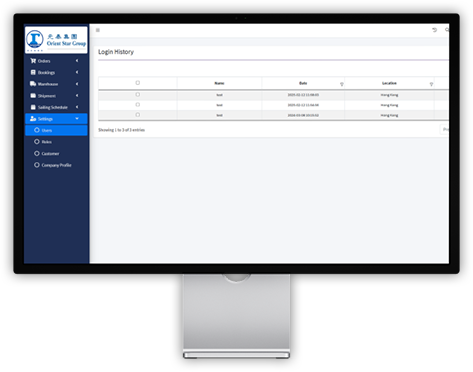Sort by the Date column header

point(303,83)
